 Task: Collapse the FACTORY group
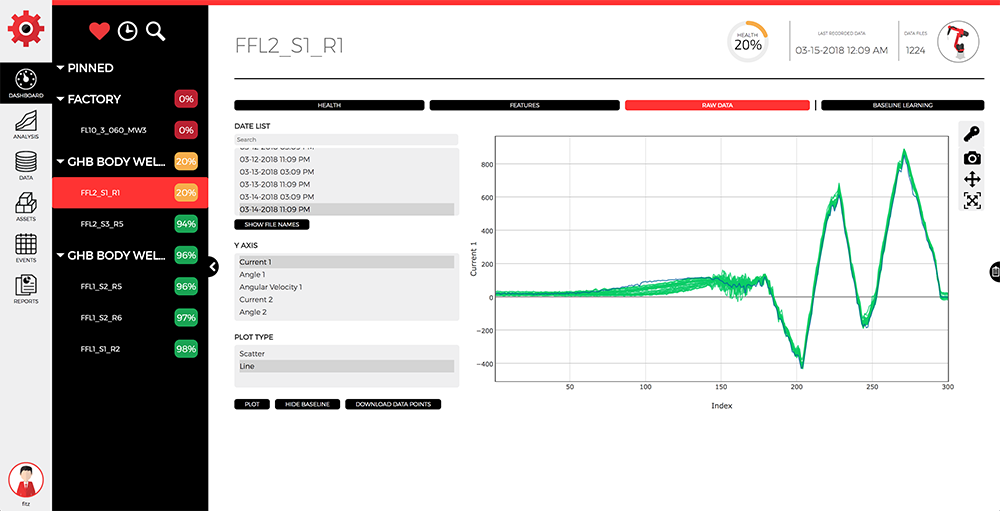click(60, 99)
